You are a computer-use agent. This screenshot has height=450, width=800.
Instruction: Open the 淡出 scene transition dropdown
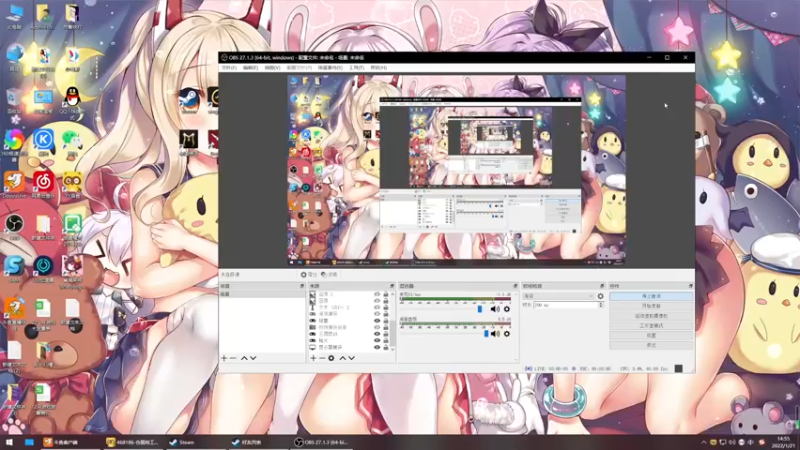tap(558, 296)
